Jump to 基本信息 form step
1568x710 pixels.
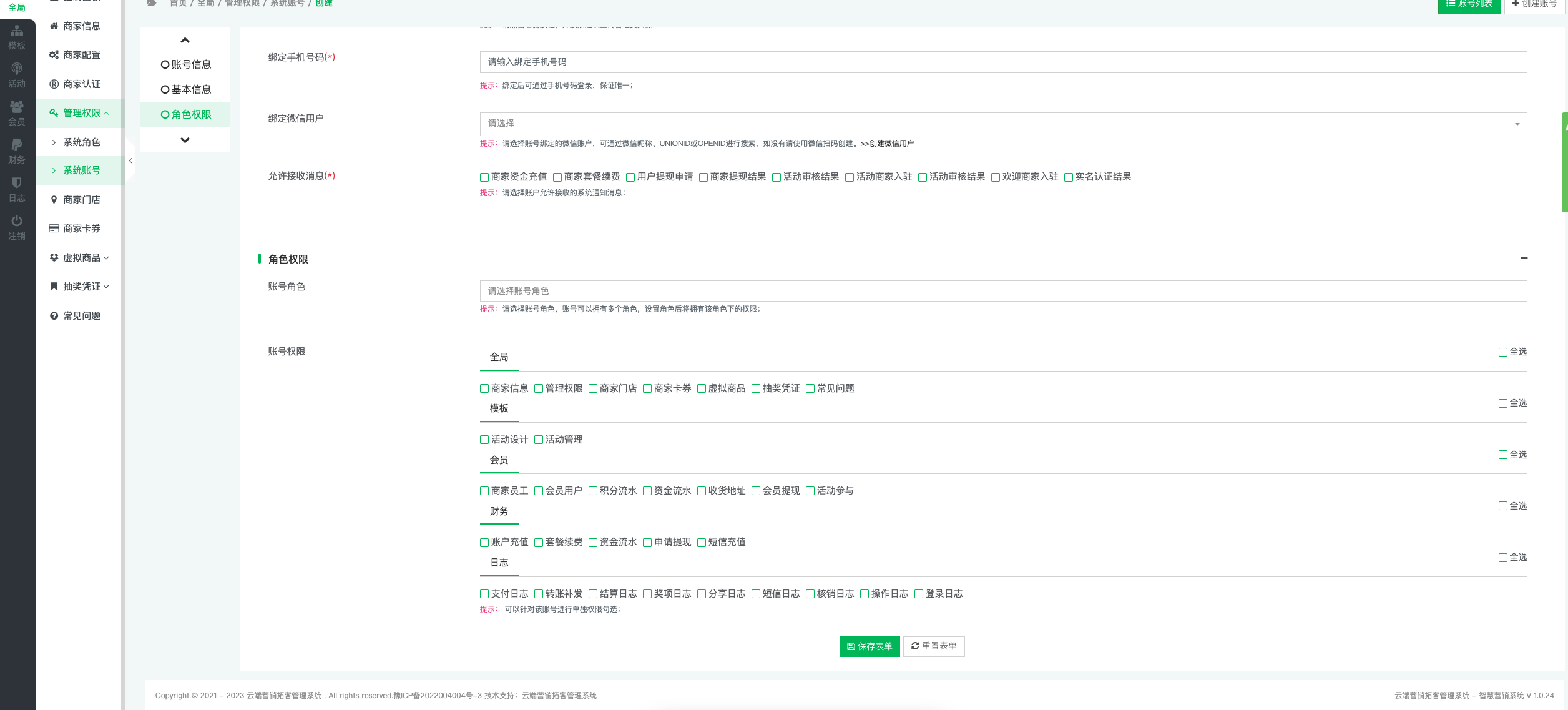coord(185,89)
